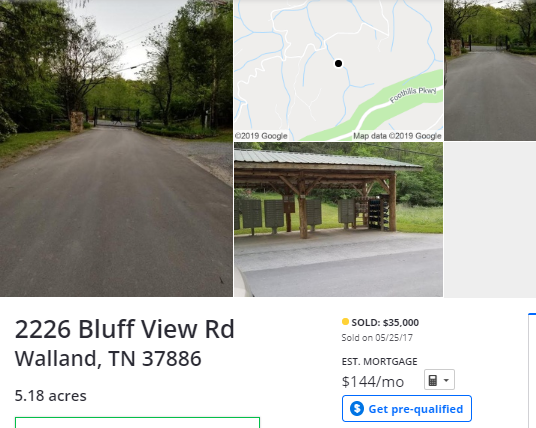
Task: Open the mailbox pavilion photo
Action: coord(338,219)
